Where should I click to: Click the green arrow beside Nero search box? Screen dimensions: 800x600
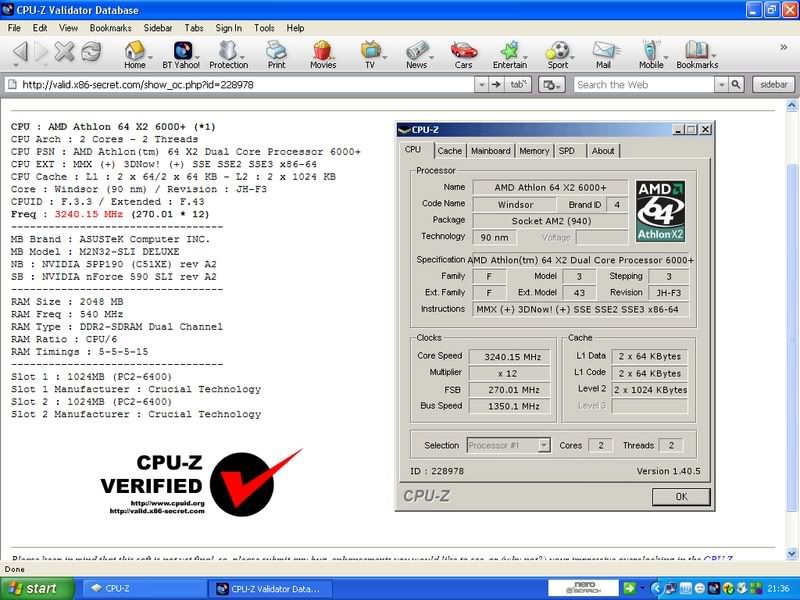tap(629, 588)
